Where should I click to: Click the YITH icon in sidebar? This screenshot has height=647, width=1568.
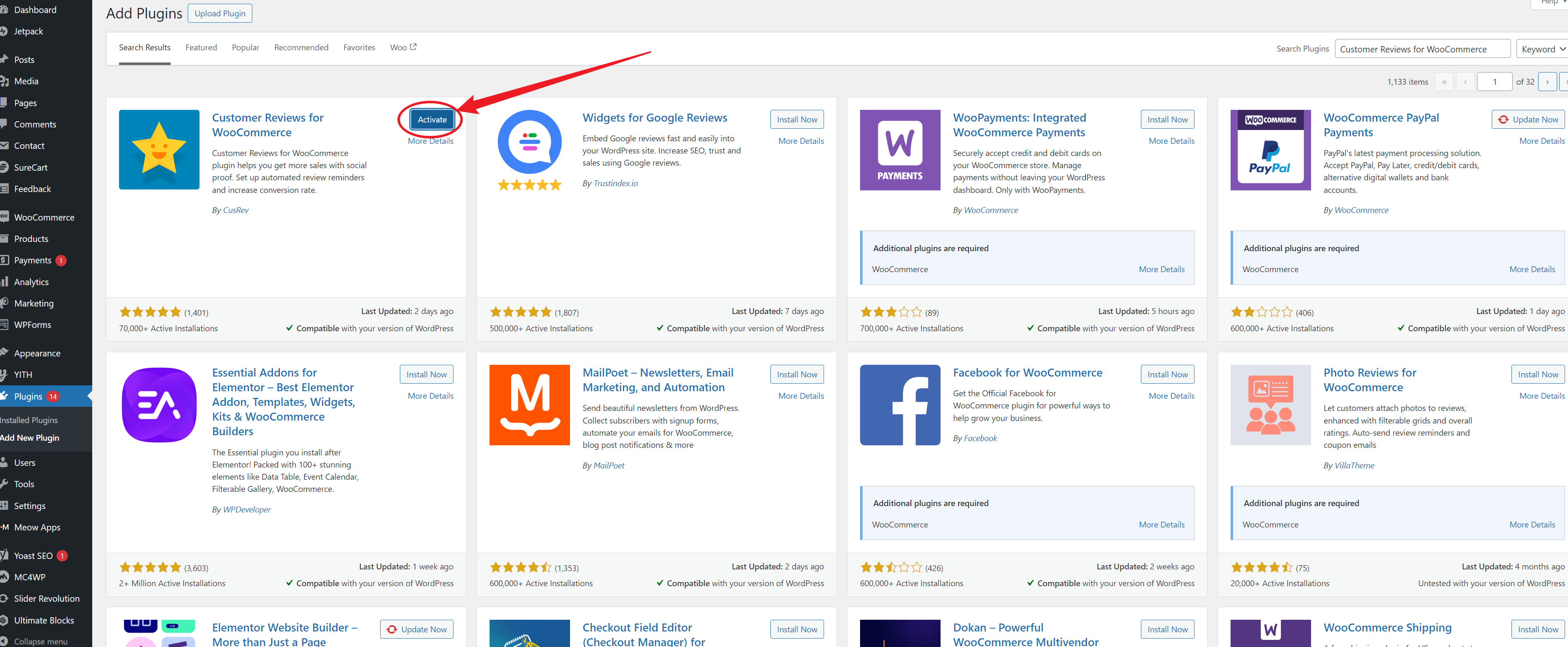pos(8,373)
